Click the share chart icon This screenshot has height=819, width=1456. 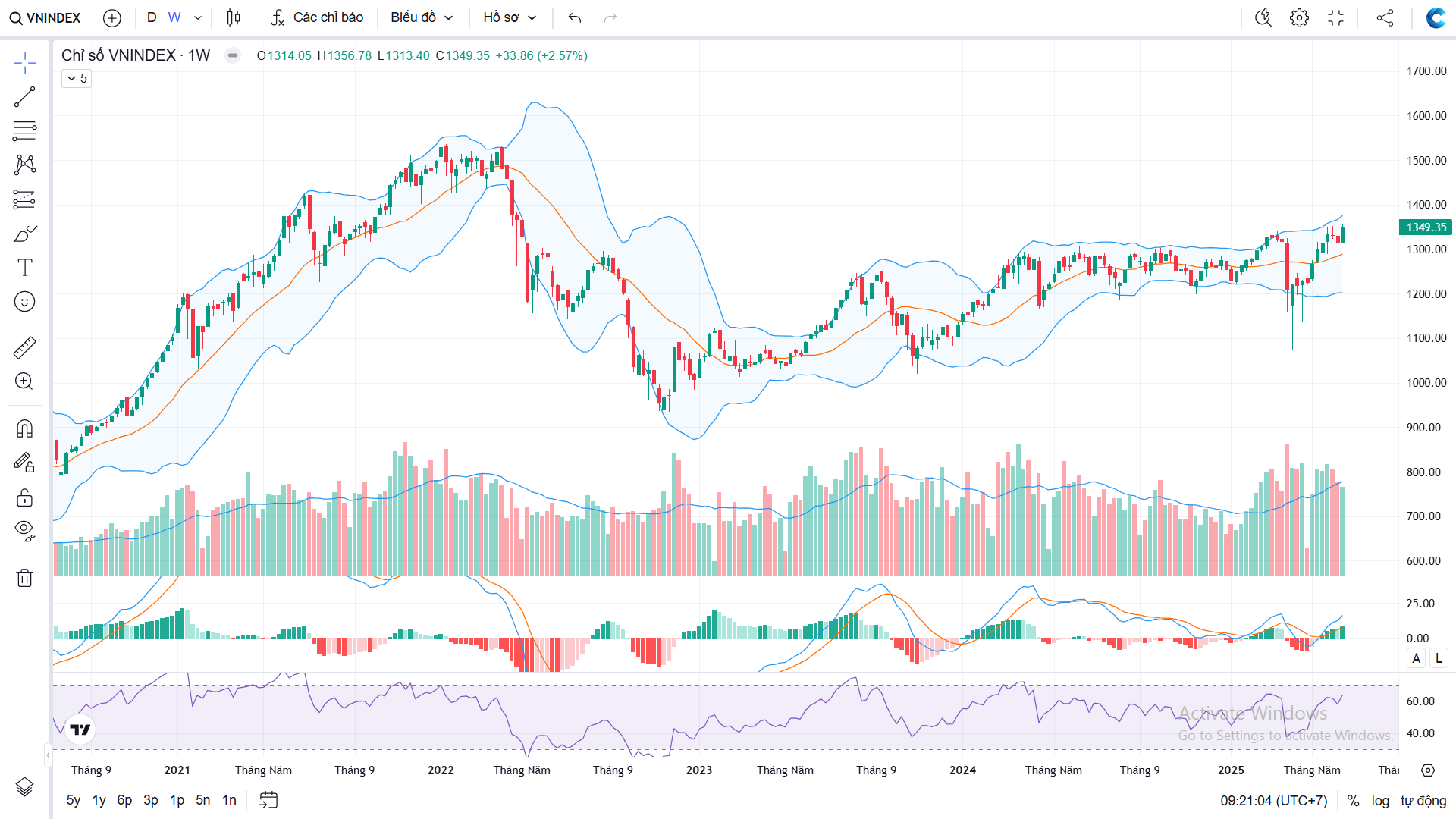coord(1385,17)
